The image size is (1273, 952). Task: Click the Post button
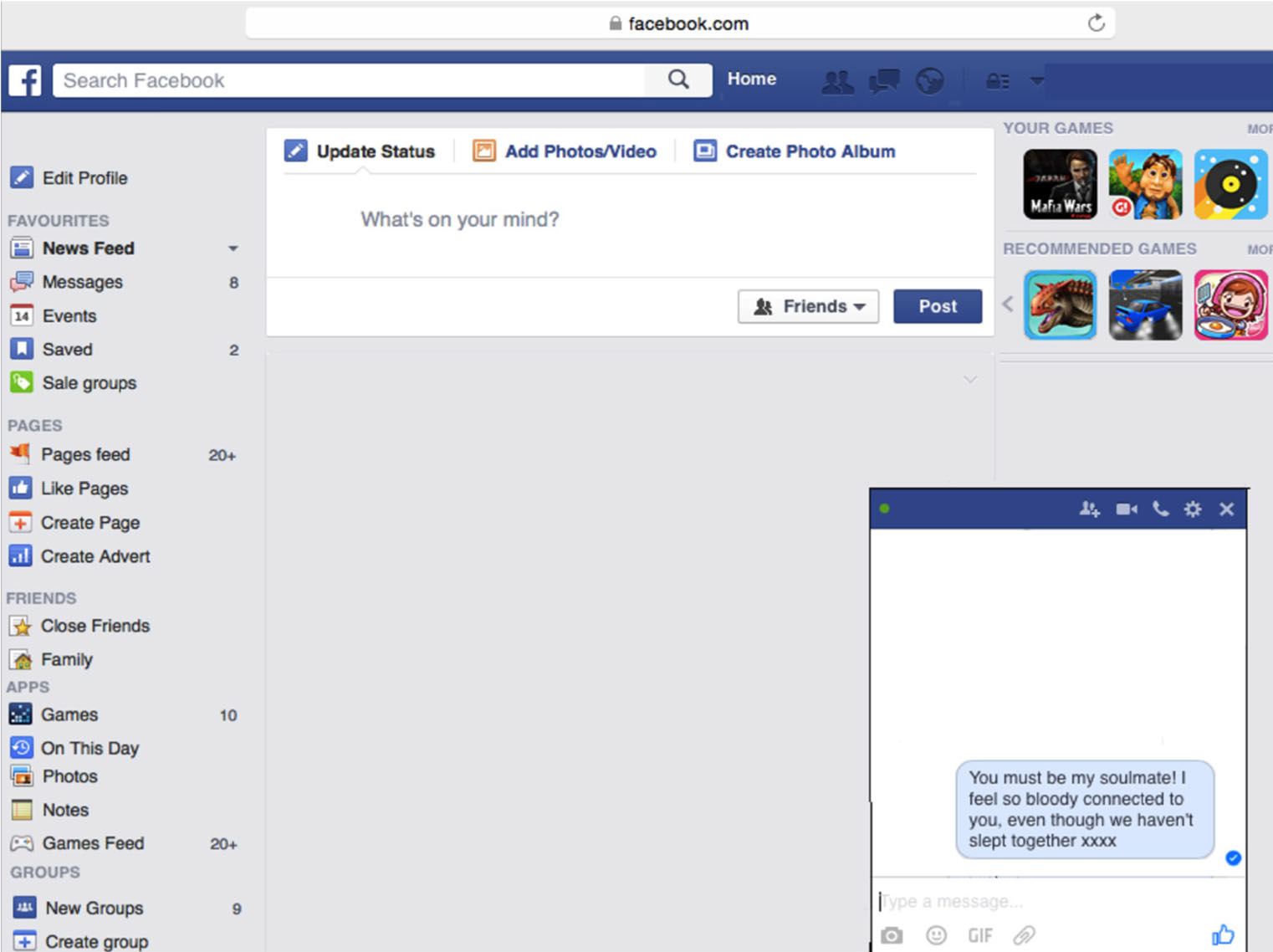coord(938,306)
